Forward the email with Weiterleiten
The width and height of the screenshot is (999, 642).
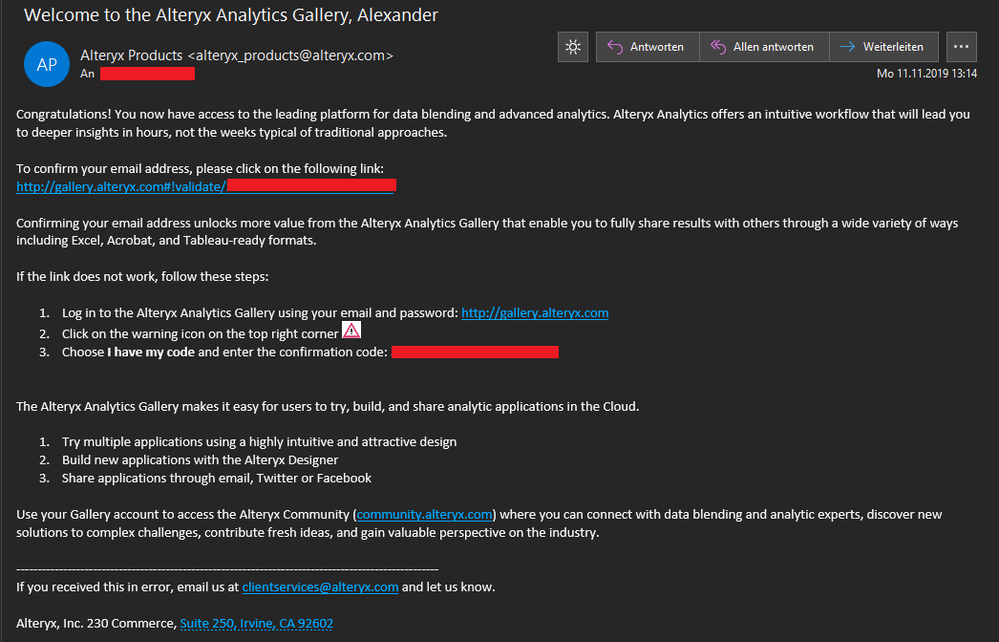[884, 47]
